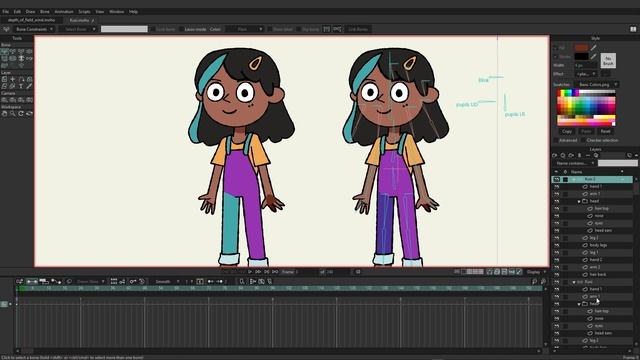The height and width of the screenshot is (360, 640).
Task: Click the timeline zoom-in magnifier icon
Action: tap(543, 281)
